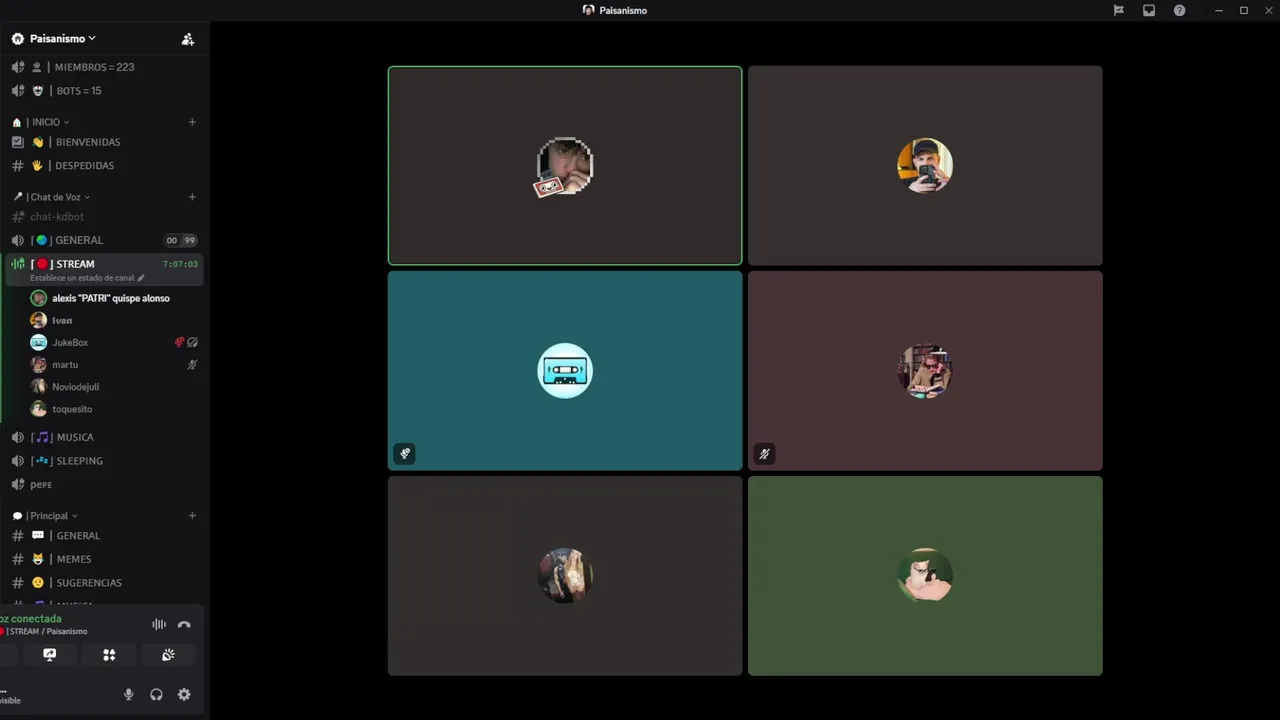The height and width of the screenshot is (720, 1280).
Task: Click muted mic indicator on JukeBox tile
Action: click(x=404, y=454)
